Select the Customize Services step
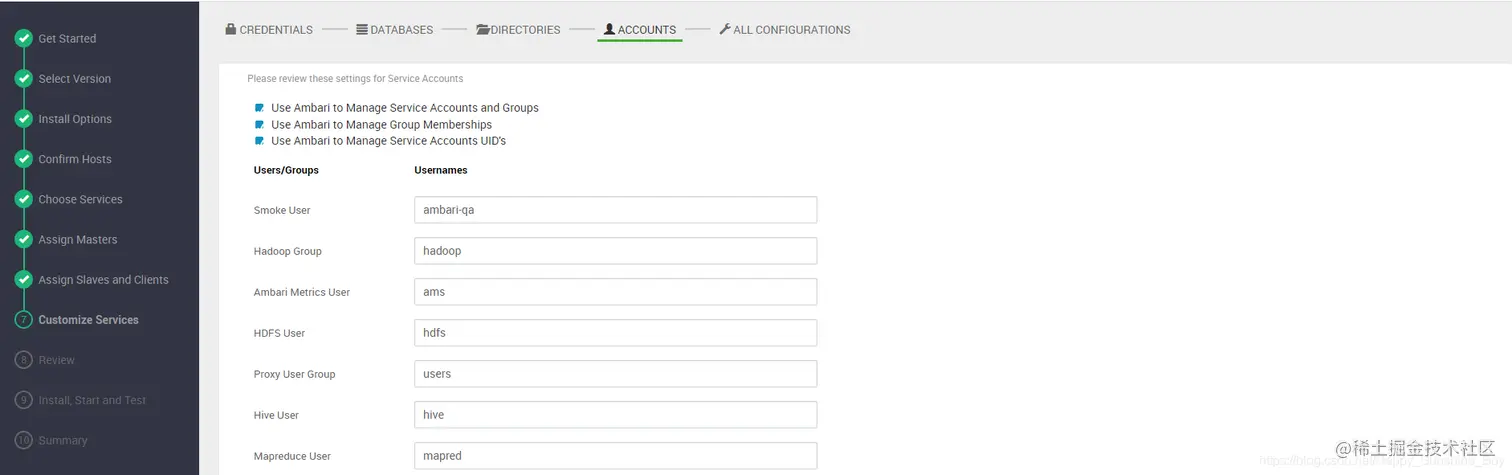This screenshot has height=475, width=1512. [x=88, y=320]
